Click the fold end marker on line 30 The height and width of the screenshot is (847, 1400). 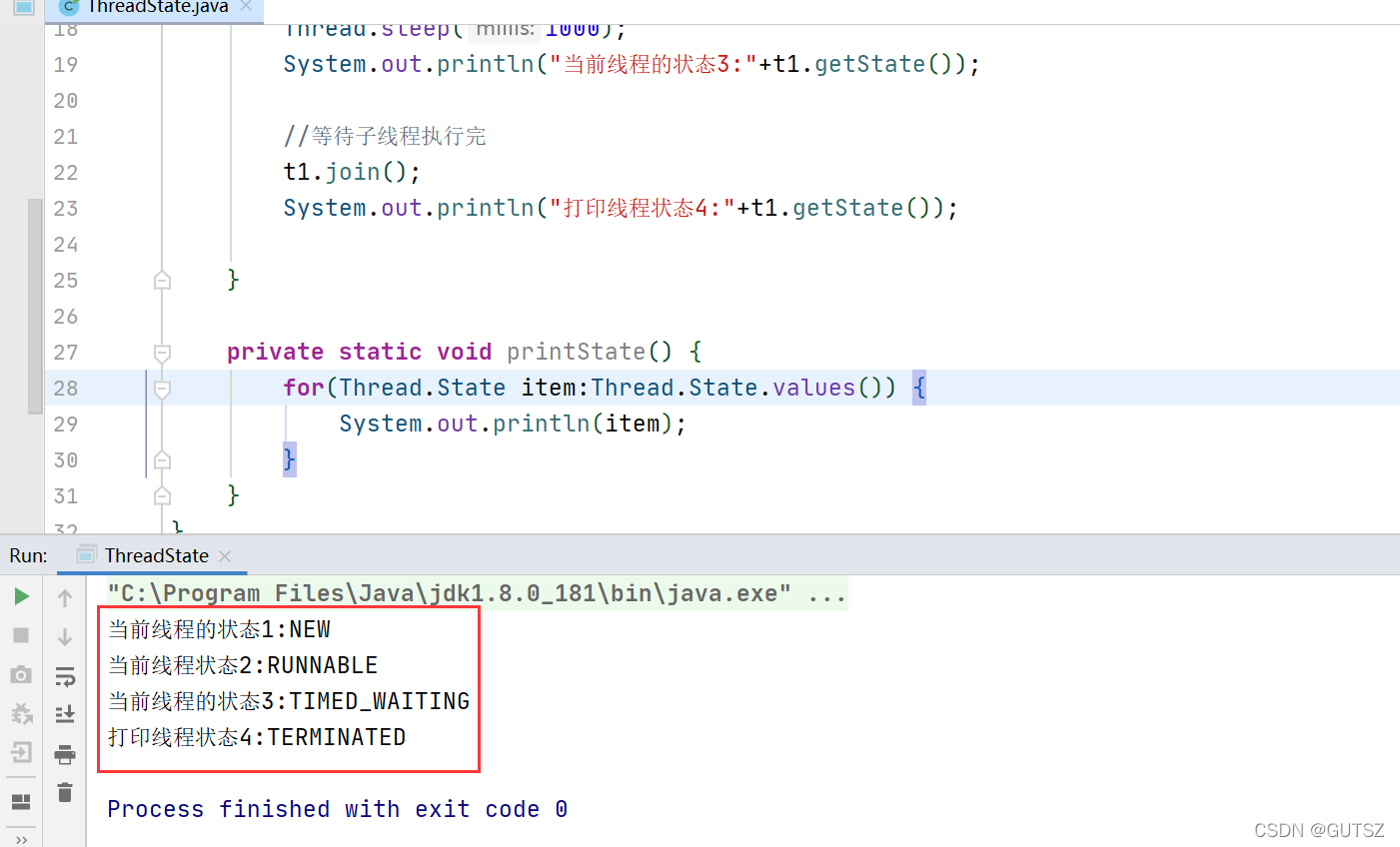click(x=162, y=460)
